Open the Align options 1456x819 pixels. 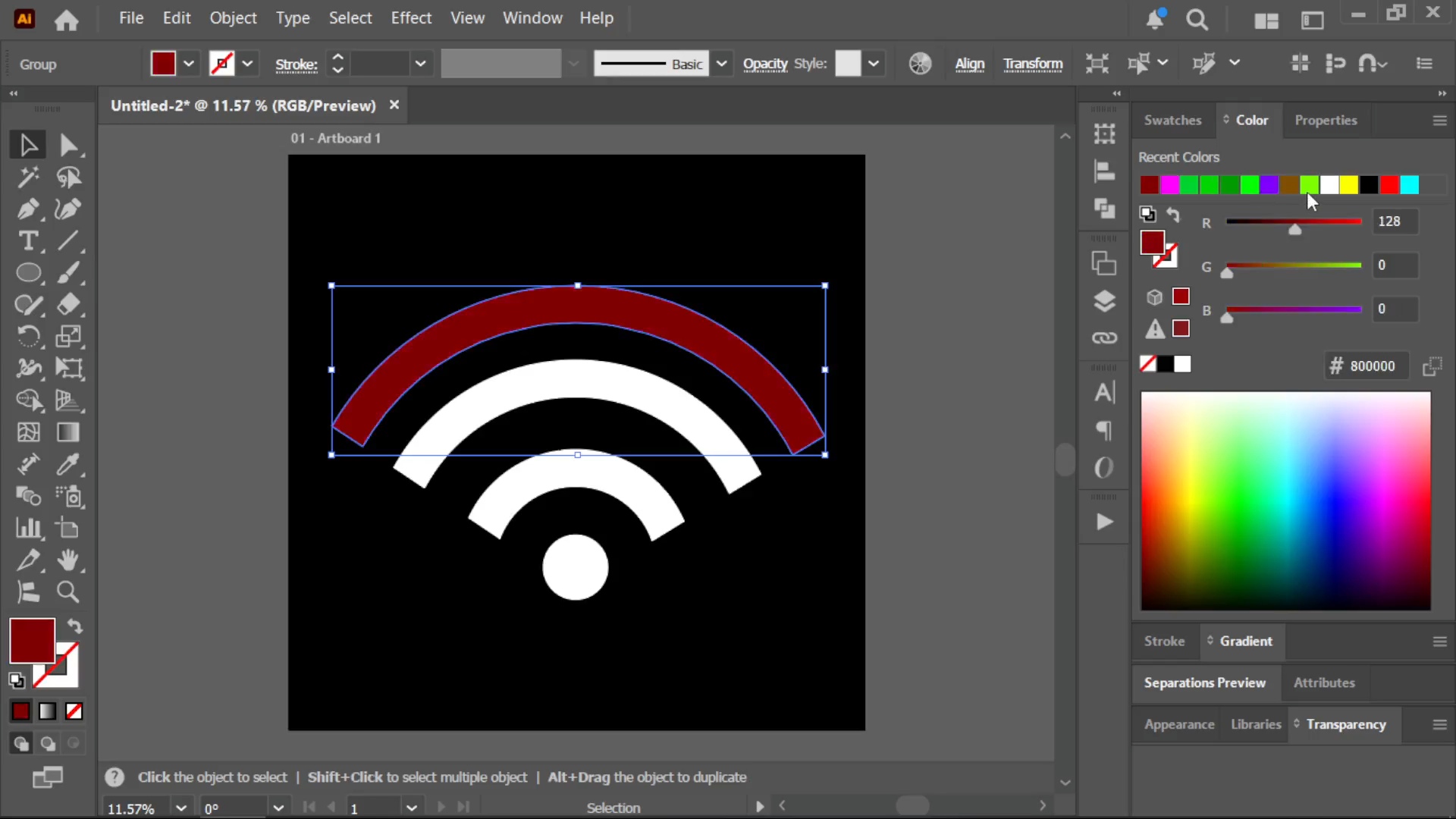point(969,64)
